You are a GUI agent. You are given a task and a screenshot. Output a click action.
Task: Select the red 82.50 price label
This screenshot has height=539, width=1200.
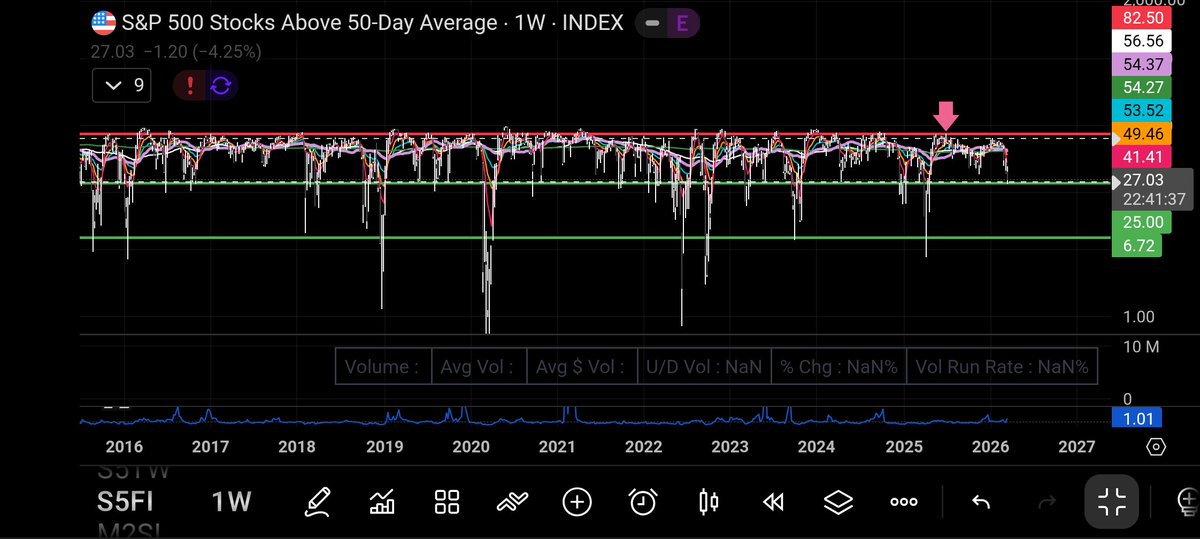1140,17
